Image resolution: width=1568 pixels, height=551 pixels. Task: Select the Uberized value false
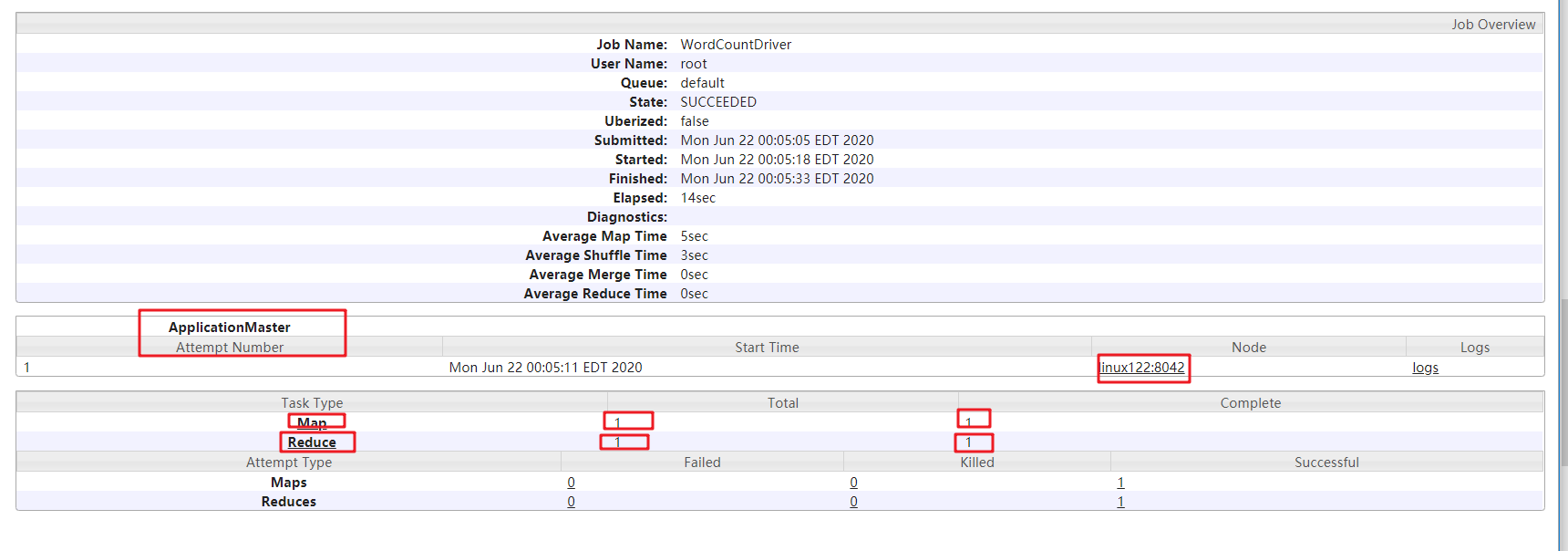click(x=695, y=121)
